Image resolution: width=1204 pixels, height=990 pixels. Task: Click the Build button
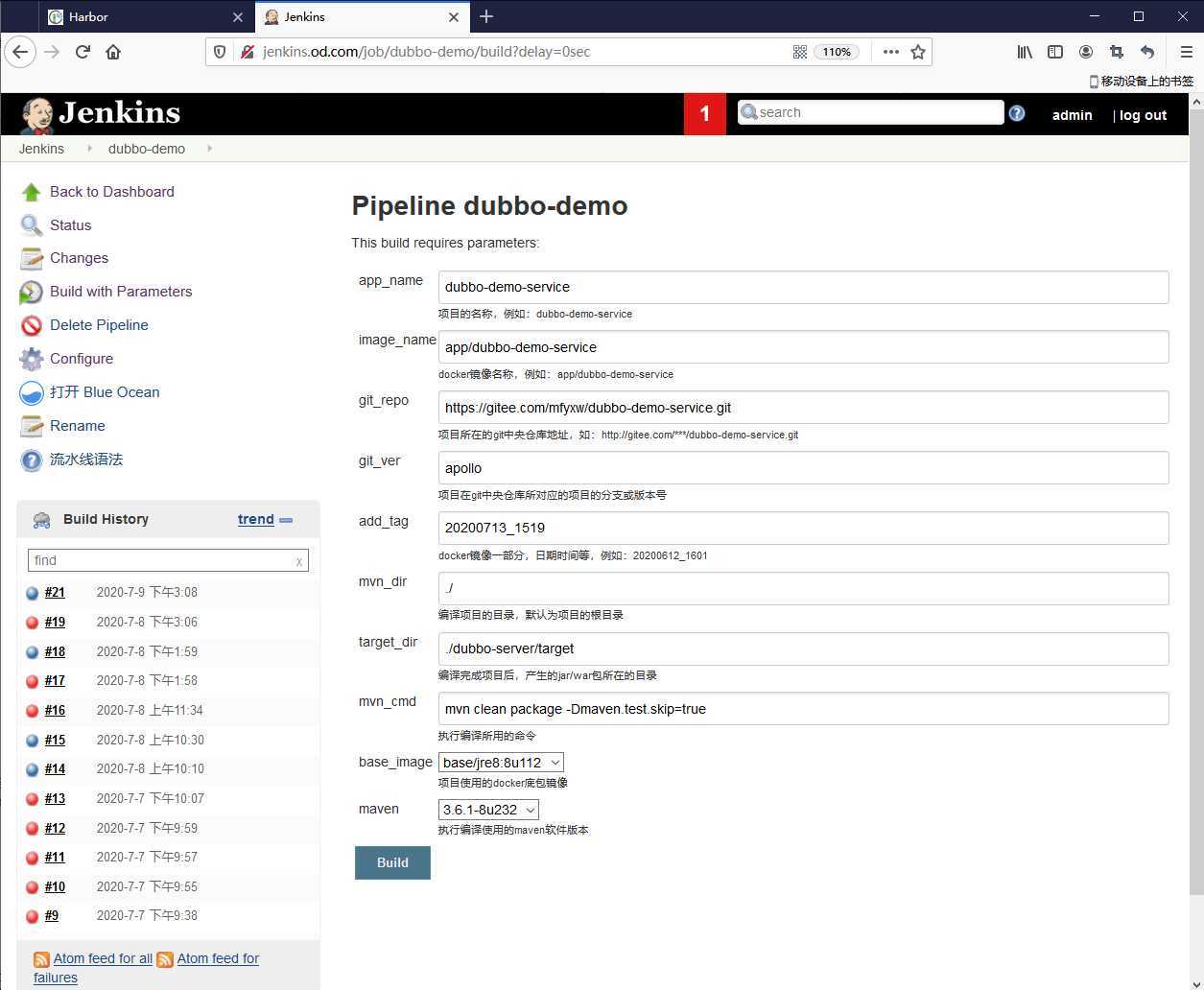point(392,862)
